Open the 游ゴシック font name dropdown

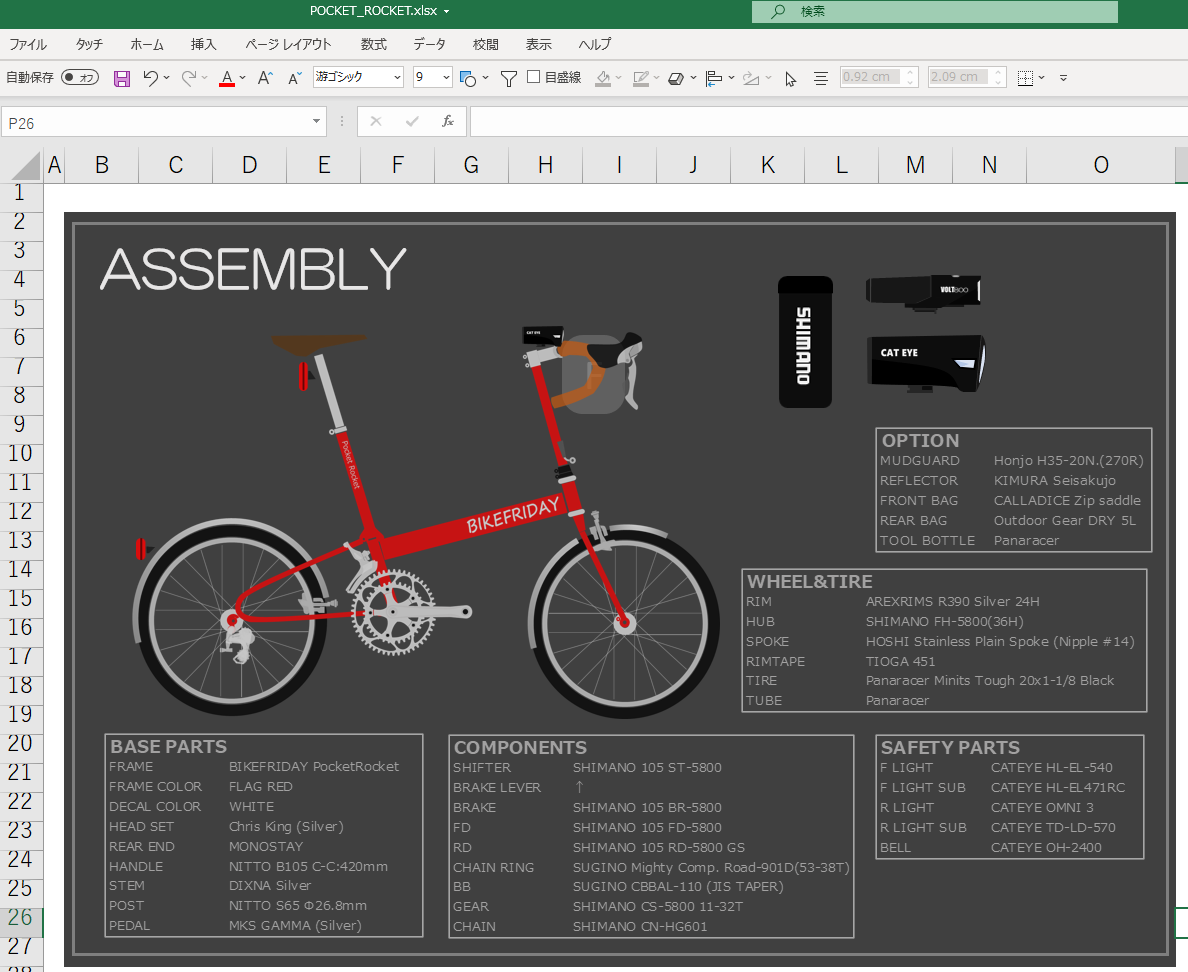point(397,77)
